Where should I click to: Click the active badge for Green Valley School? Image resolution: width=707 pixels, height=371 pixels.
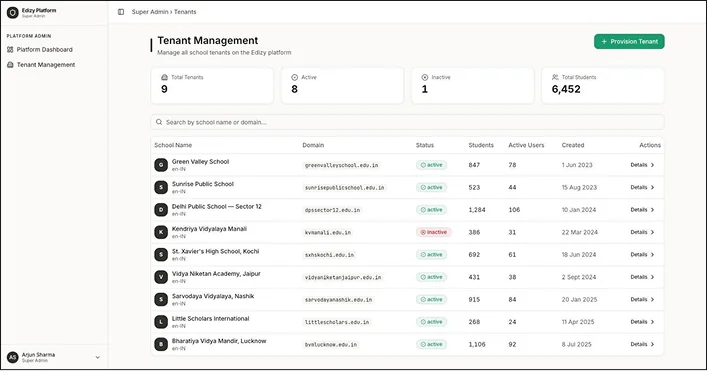[432, 165]
